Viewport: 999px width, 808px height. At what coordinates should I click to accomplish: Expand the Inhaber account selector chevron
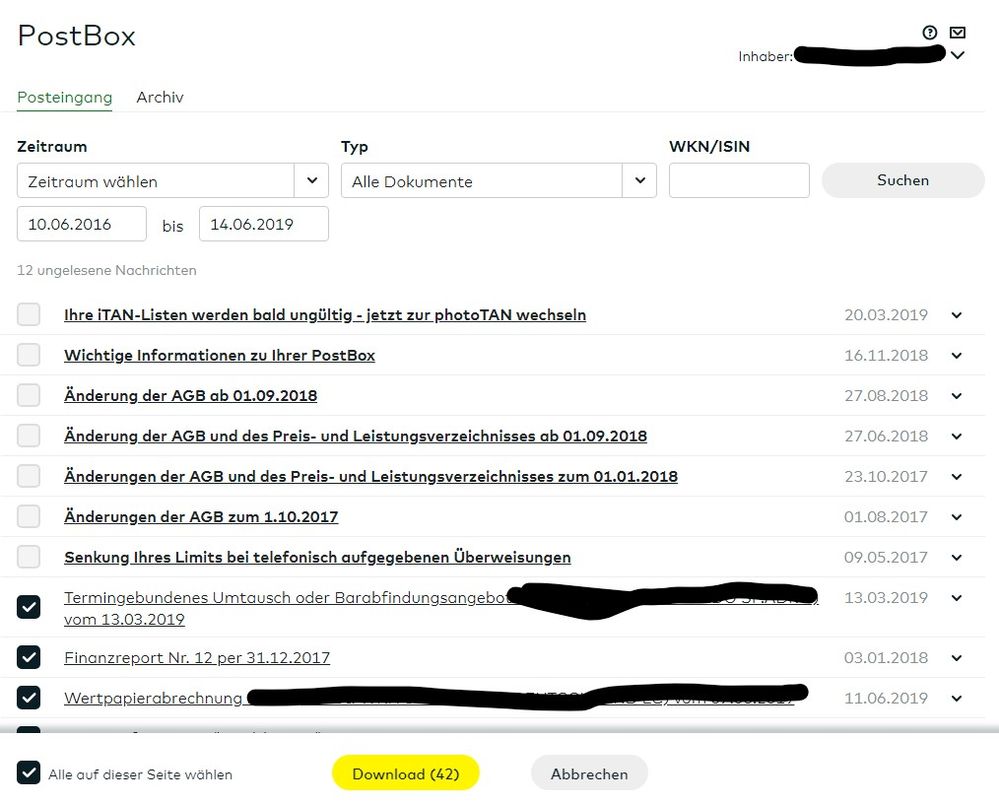(x=957, y=56)
